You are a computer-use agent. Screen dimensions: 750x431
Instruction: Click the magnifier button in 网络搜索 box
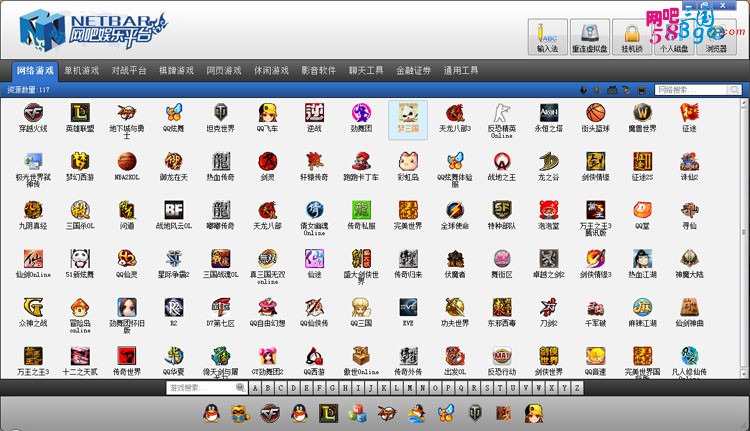click(735, 90)
